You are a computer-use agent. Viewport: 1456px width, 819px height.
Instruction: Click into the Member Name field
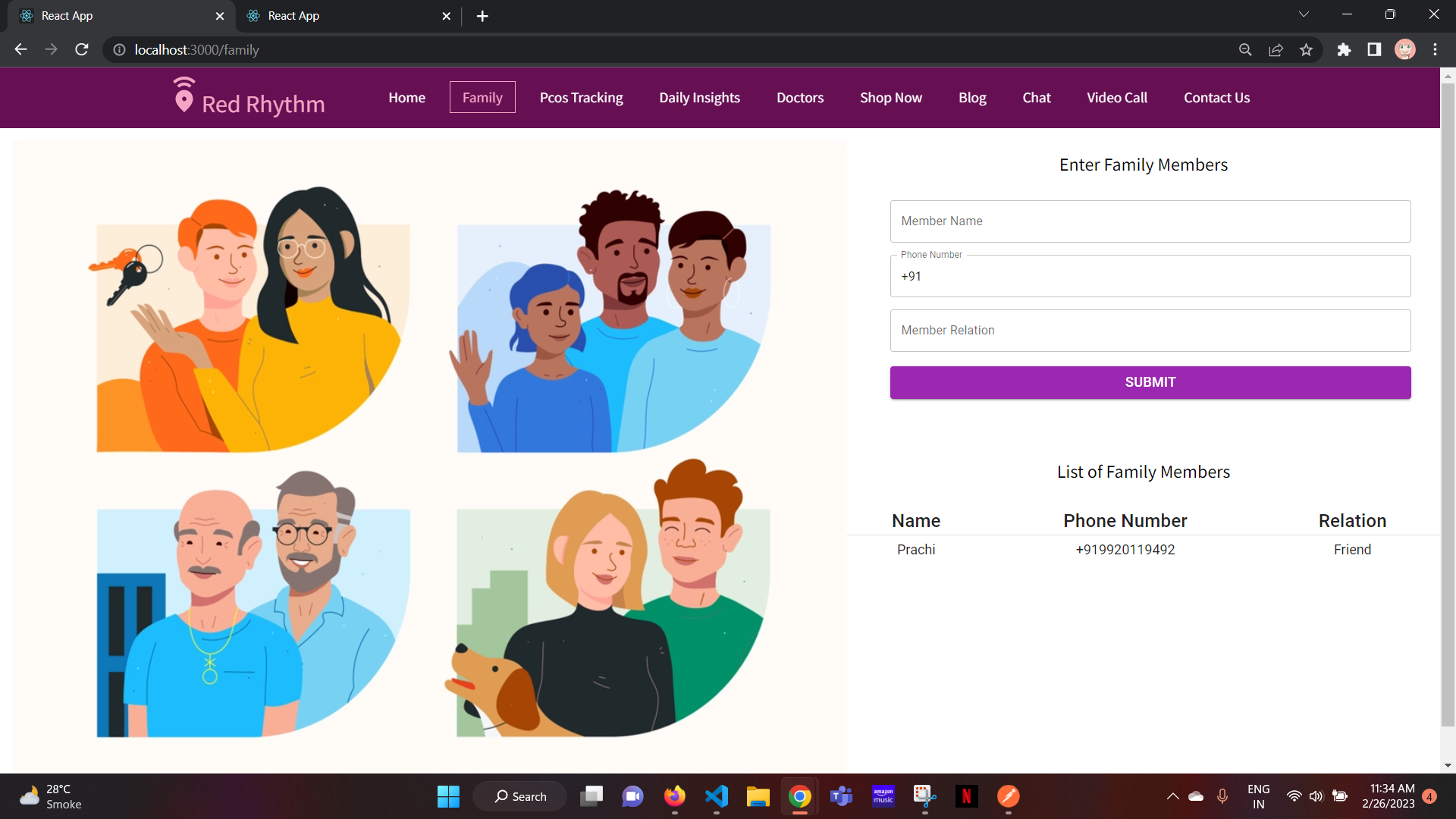click(1150, 221)
